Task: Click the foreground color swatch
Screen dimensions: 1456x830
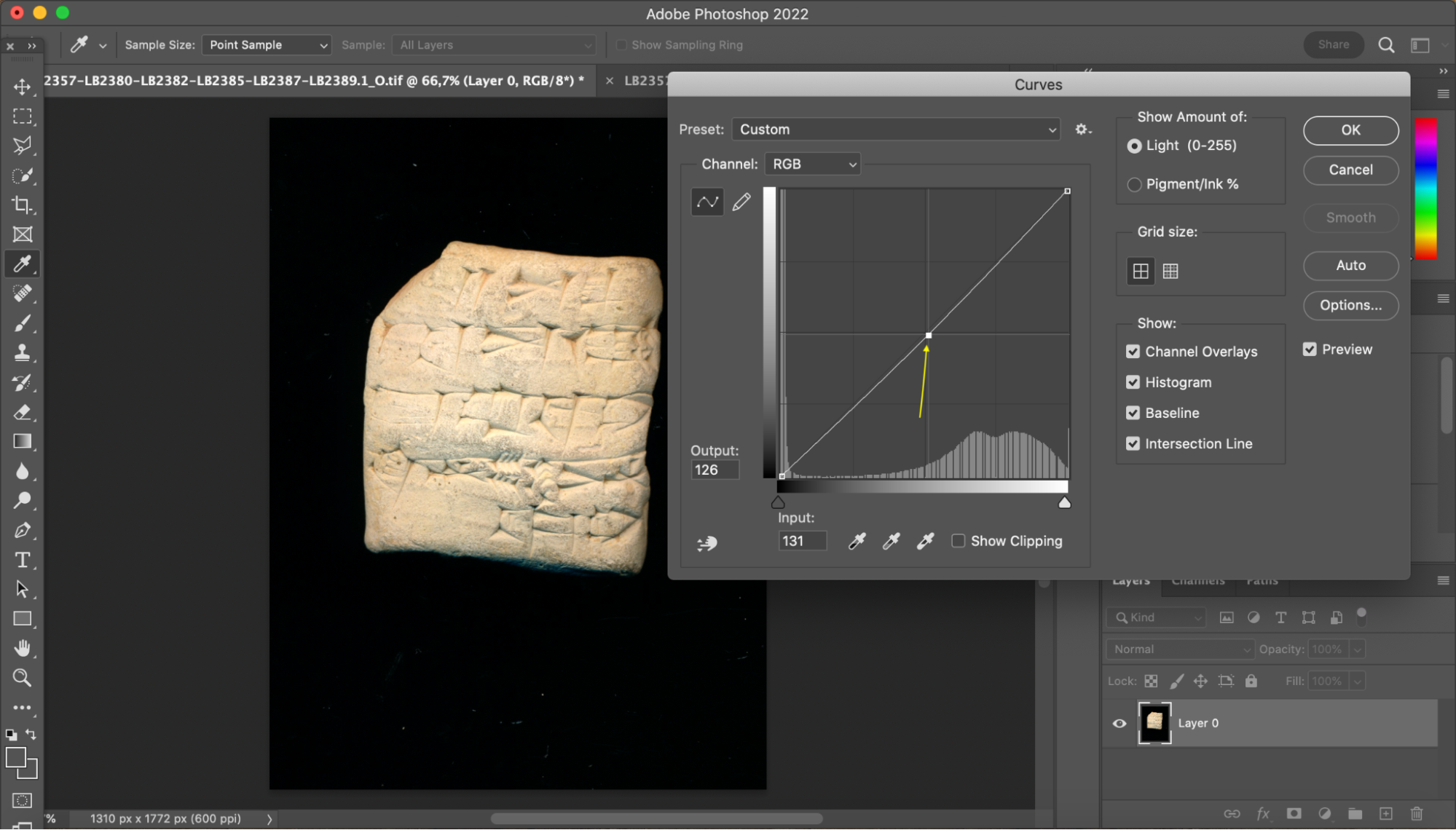Action: pyautogui.click(x=15, y=758)
